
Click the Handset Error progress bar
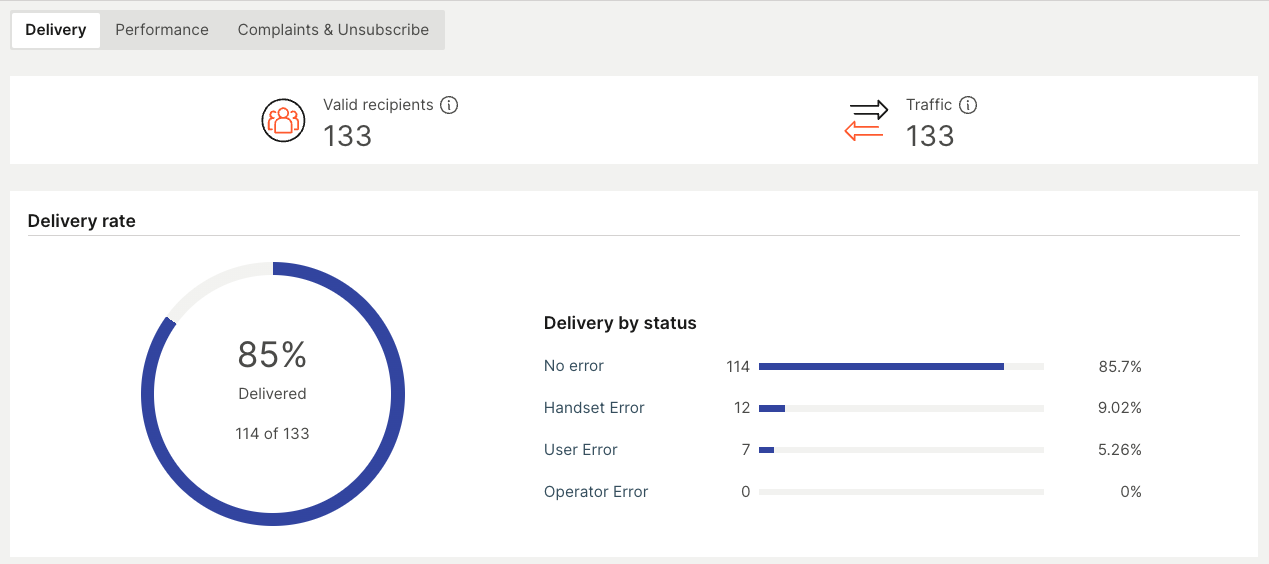[900, 408]
